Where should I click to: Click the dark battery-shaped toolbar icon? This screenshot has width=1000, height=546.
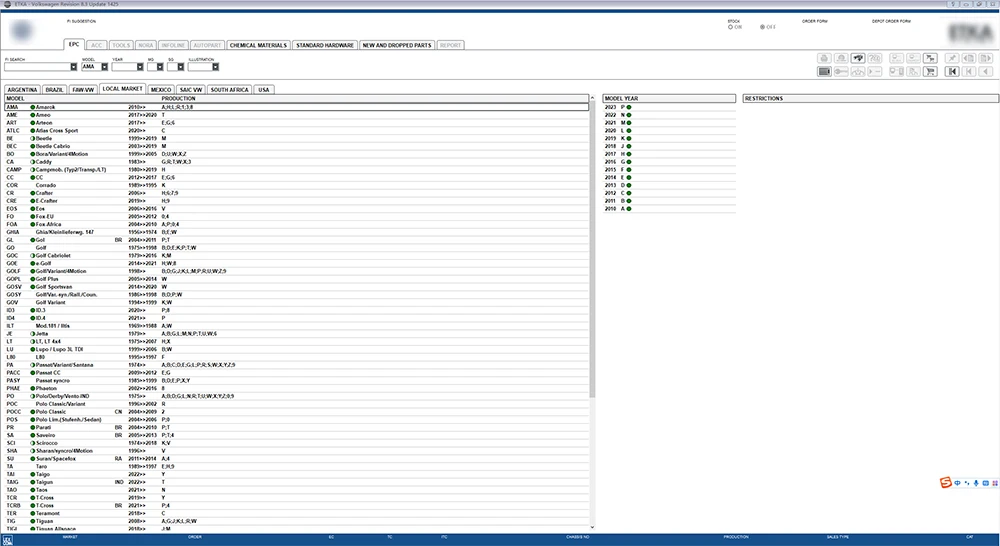coord(824,71)
